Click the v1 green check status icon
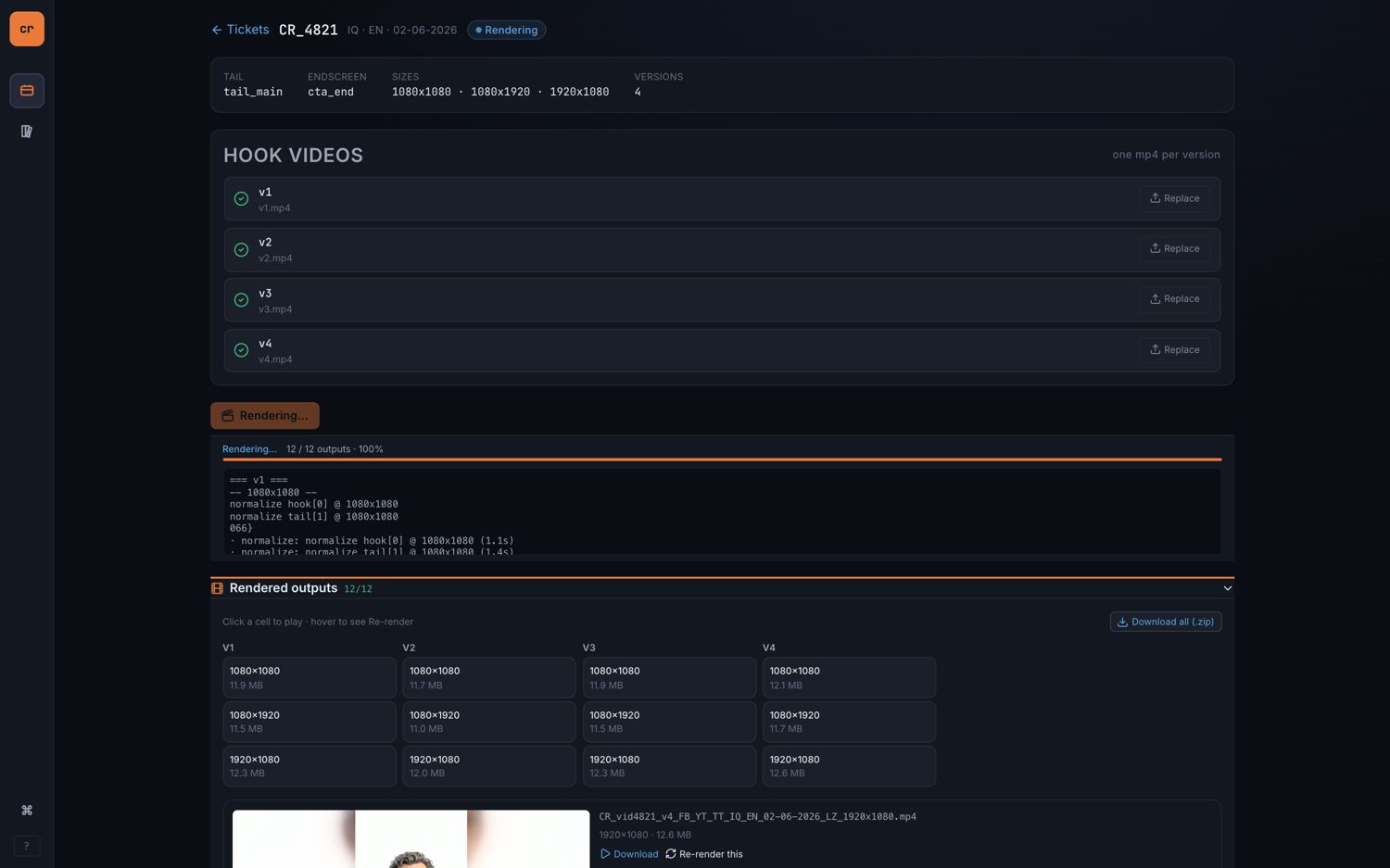Screen dimensions: 1390x868 (241, 199)
